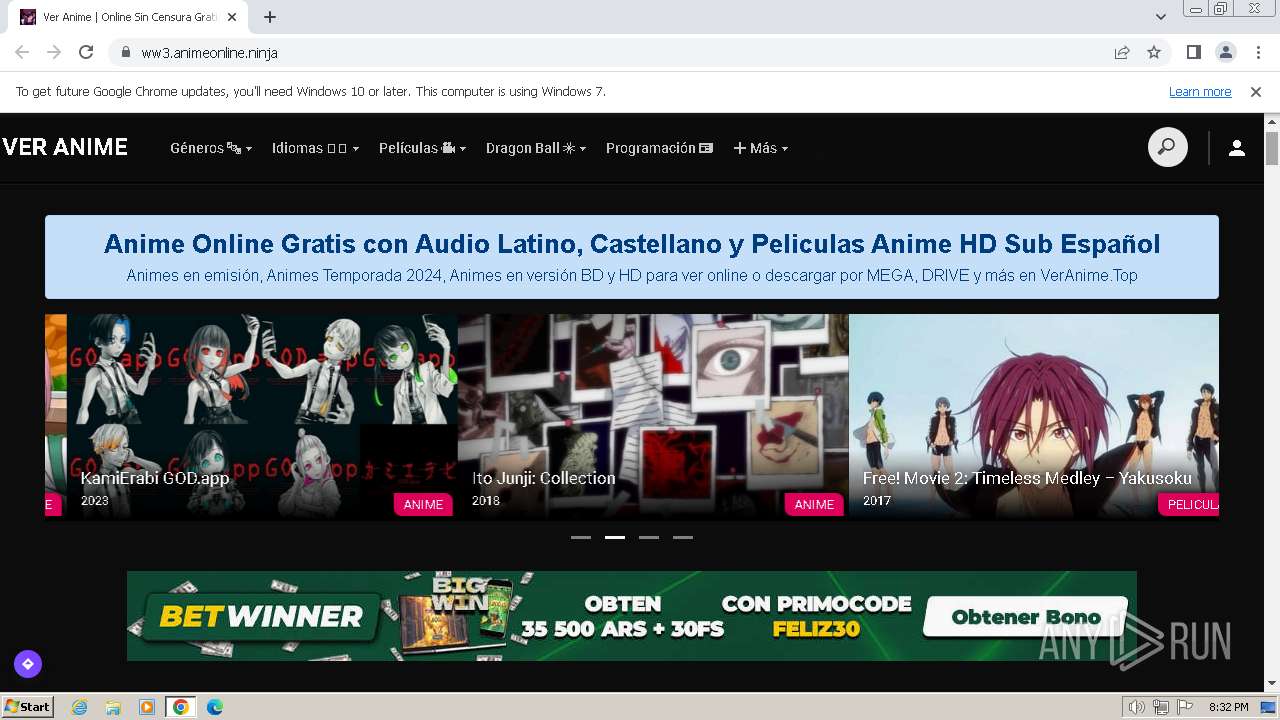Open File Explorer from taskbar
This screenshot has height=720, width=1280.
click(113, 707)
